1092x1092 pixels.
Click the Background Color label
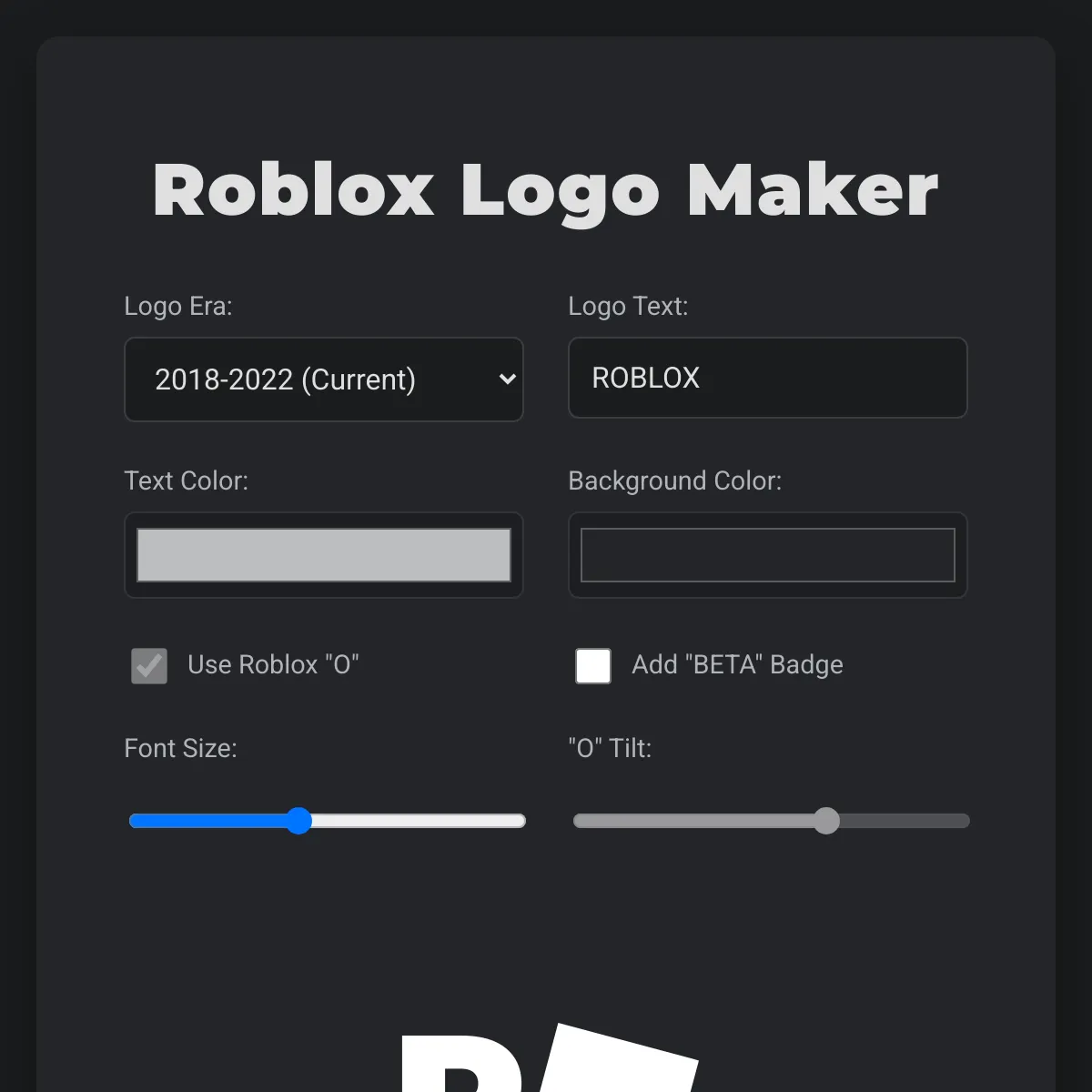tap(675, 480)
